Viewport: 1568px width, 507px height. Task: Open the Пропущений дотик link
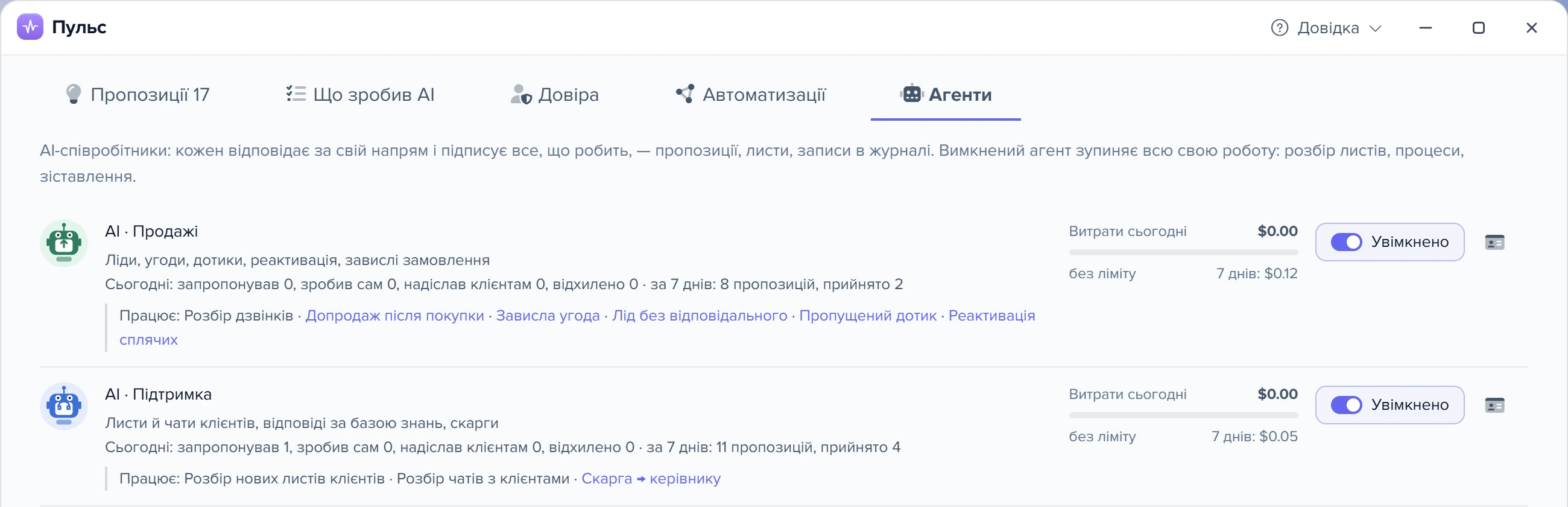pyautogui.click(x=868, y=316)
